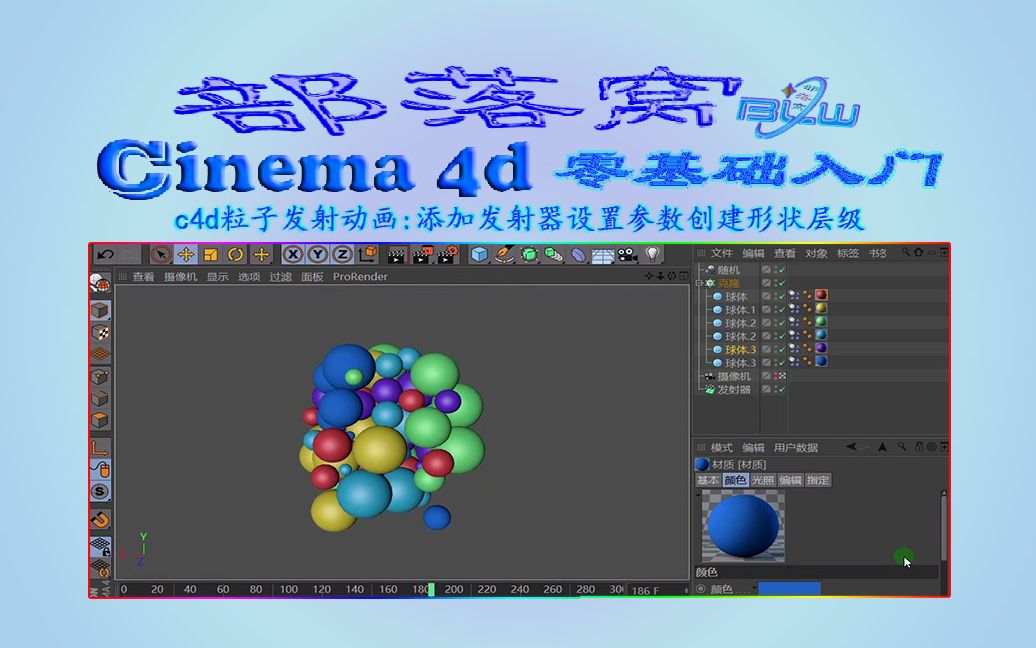This screenshot has height=648, width=1036.
Task: Click the blue color swatch beside 颜色
Action: tap(789, 586)
